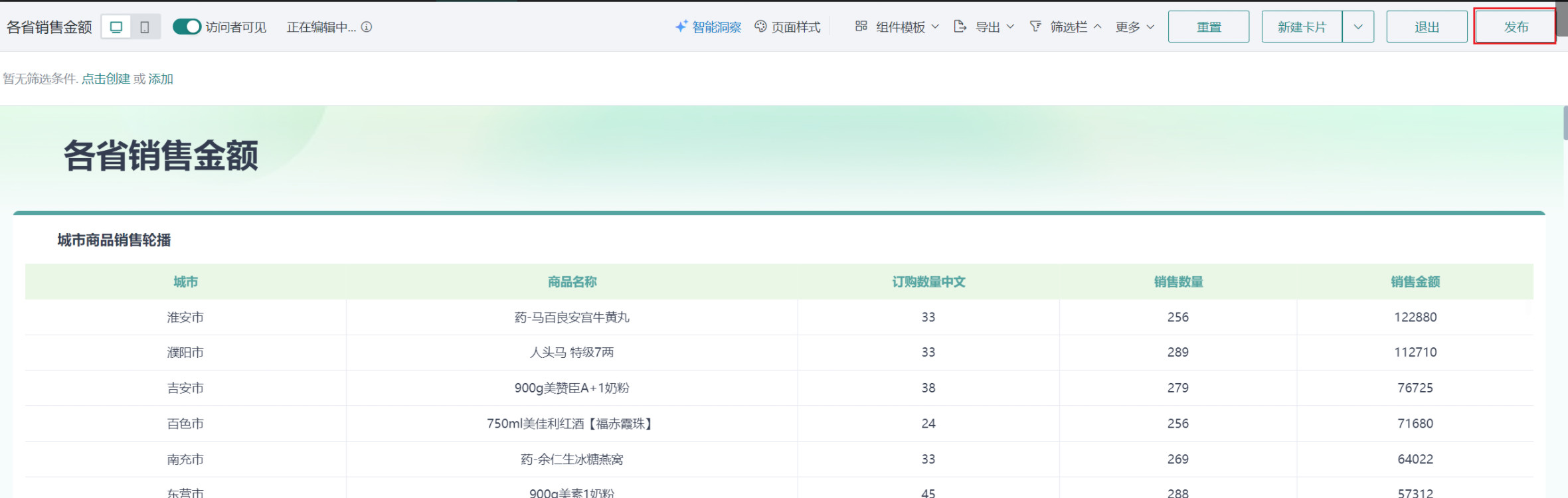Click the 组件模板 grid icon

pyautogui.click(x=861, y=27)
